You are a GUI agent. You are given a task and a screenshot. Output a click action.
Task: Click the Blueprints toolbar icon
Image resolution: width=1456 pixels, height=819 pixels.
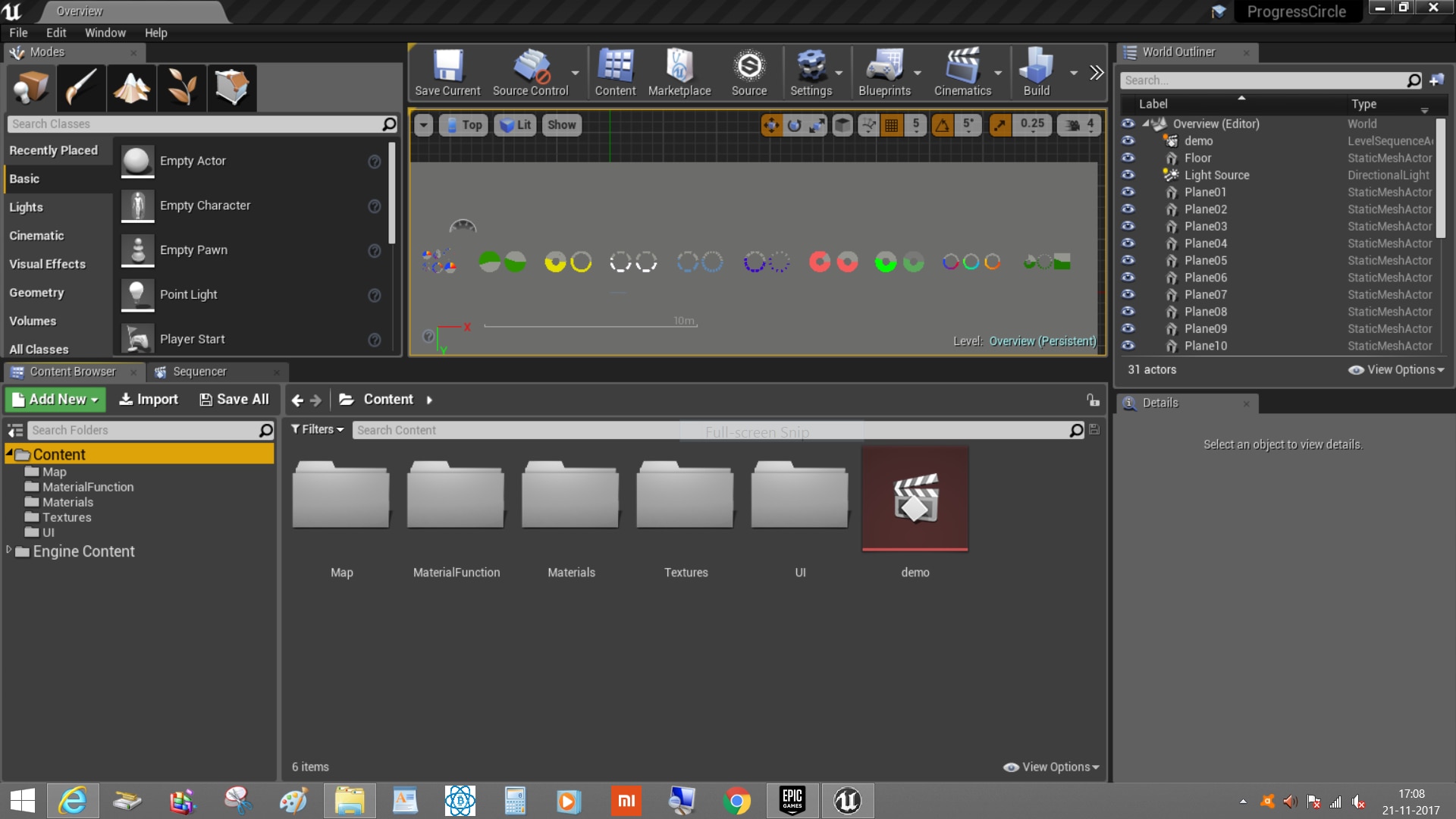coord(884,72)
